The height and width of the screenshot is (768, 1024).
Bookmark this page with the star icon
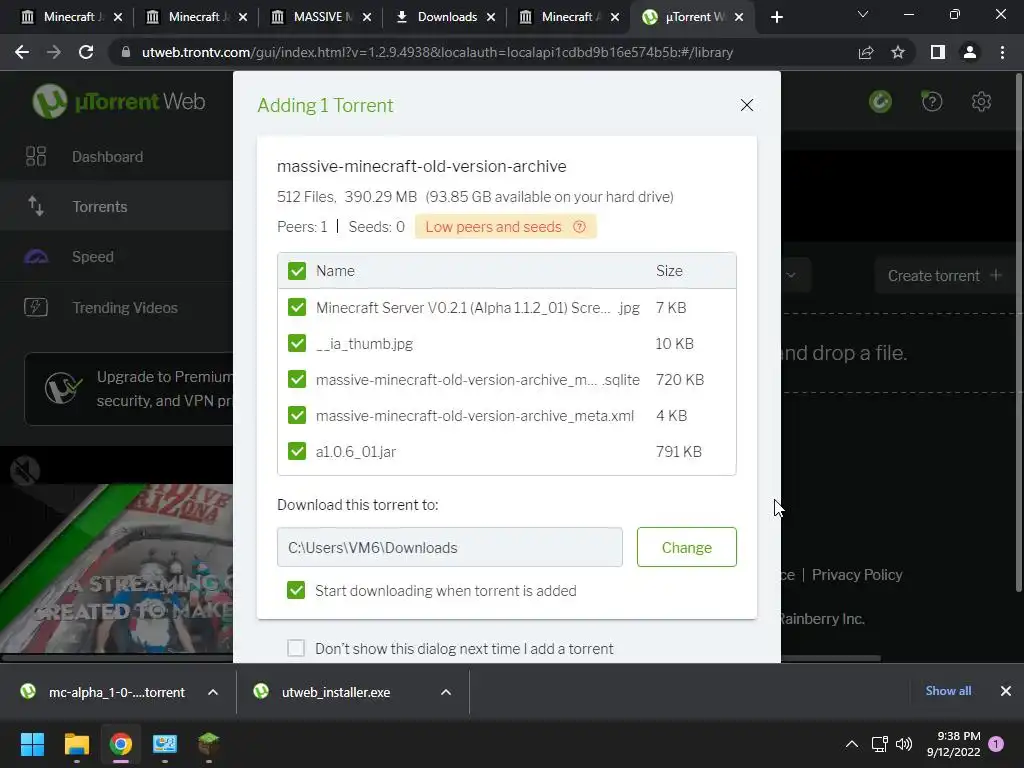[898, 52]
